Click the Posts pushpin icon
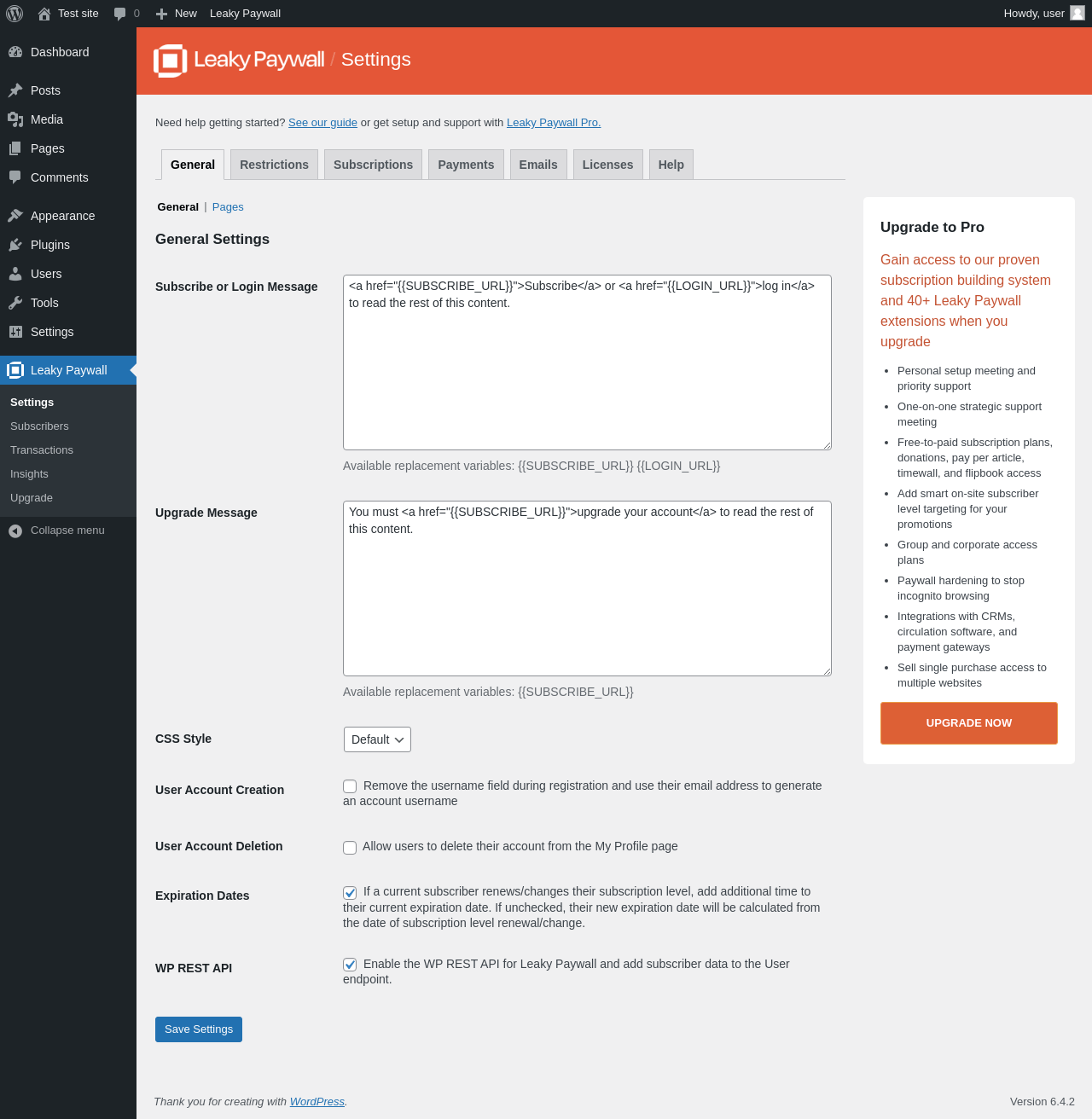Screen dimensions: 1092x1119 [15, 90]
